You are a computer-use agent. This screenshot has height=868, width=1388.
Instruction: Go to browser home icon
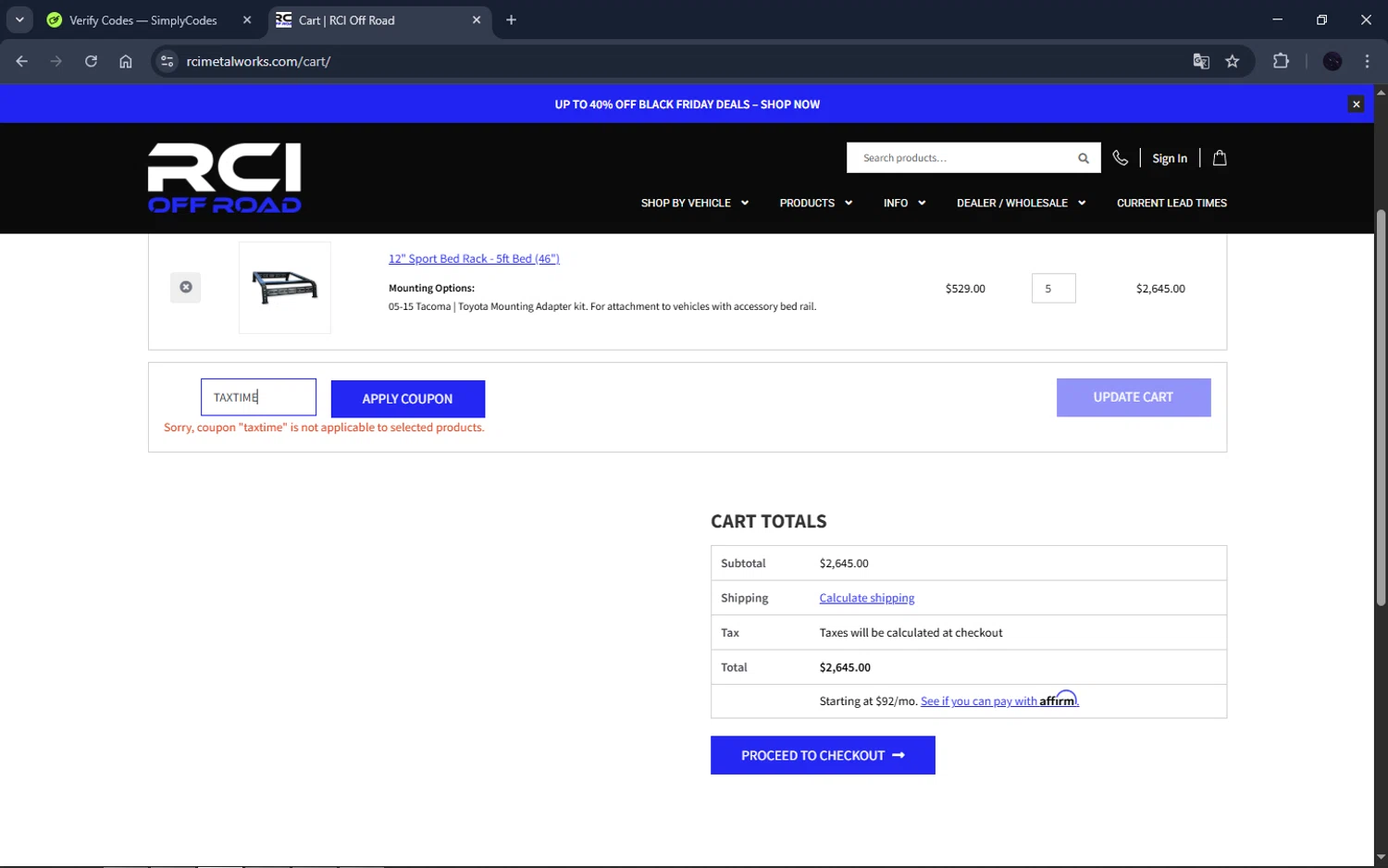click(x=126, y=61)
